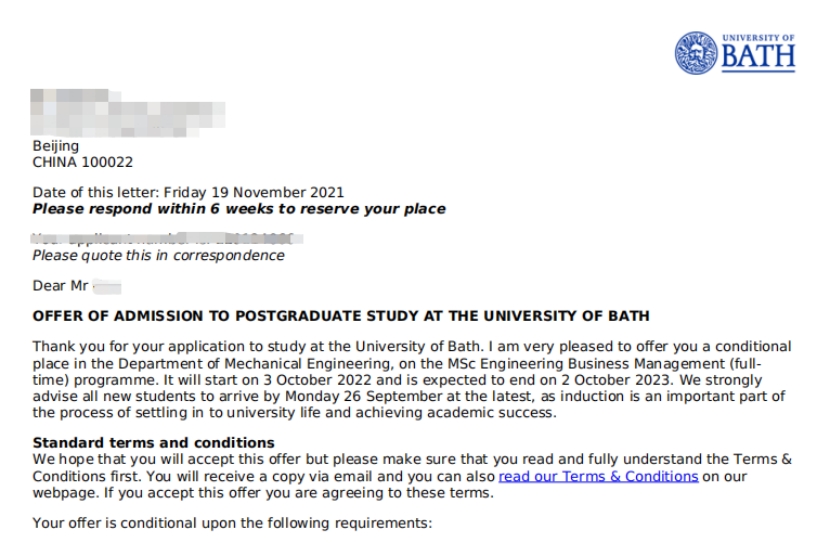Viewport: 830px width, 543px height.
Task: Select the CHINA 100022 postcode line
Action: pyautogui.click(x=83, y=160)
